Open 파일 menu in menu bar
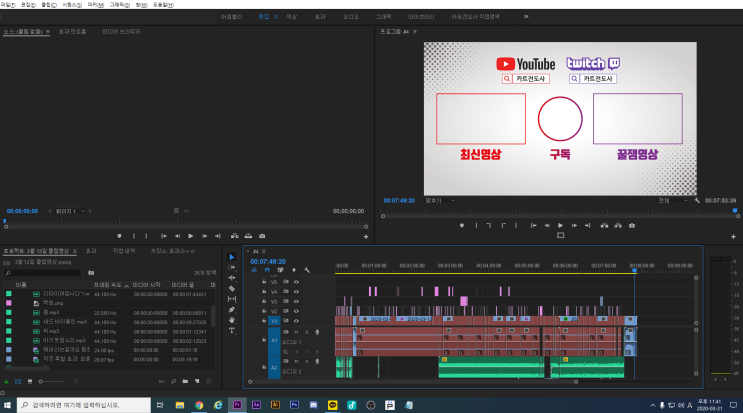This screenshot has width=743, height=413. tap(8, 5)
